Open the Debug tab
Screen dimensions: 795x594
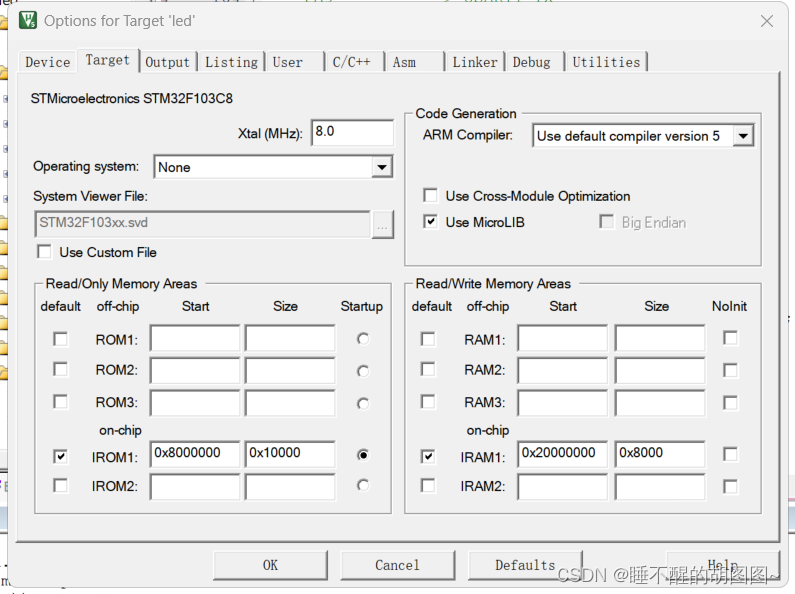point(534,62)
